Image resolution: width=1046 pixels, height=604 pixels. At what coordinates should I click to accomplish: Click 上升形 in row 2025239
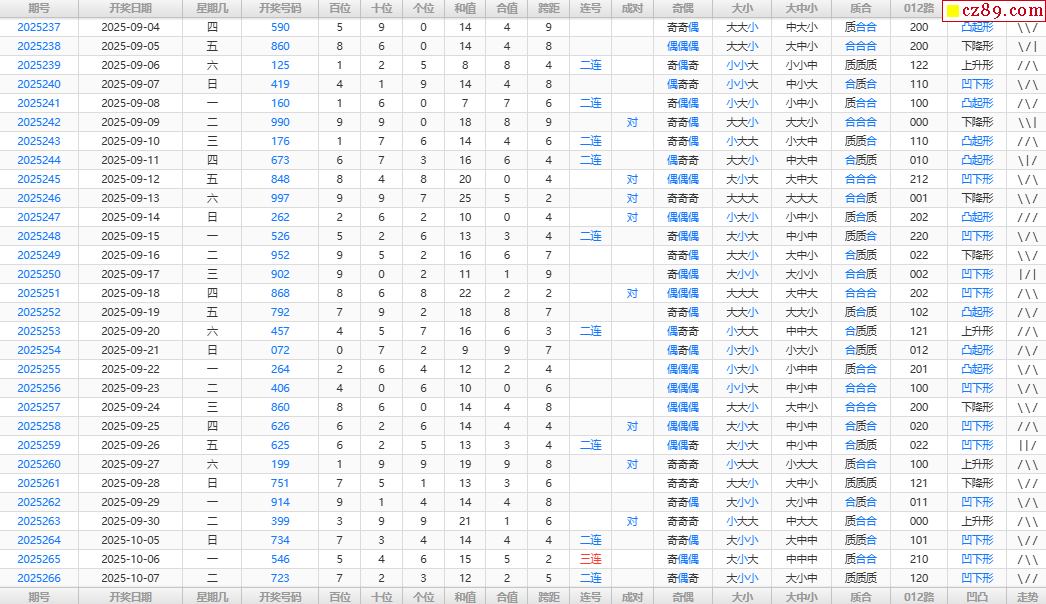click(x=977, y=65)
